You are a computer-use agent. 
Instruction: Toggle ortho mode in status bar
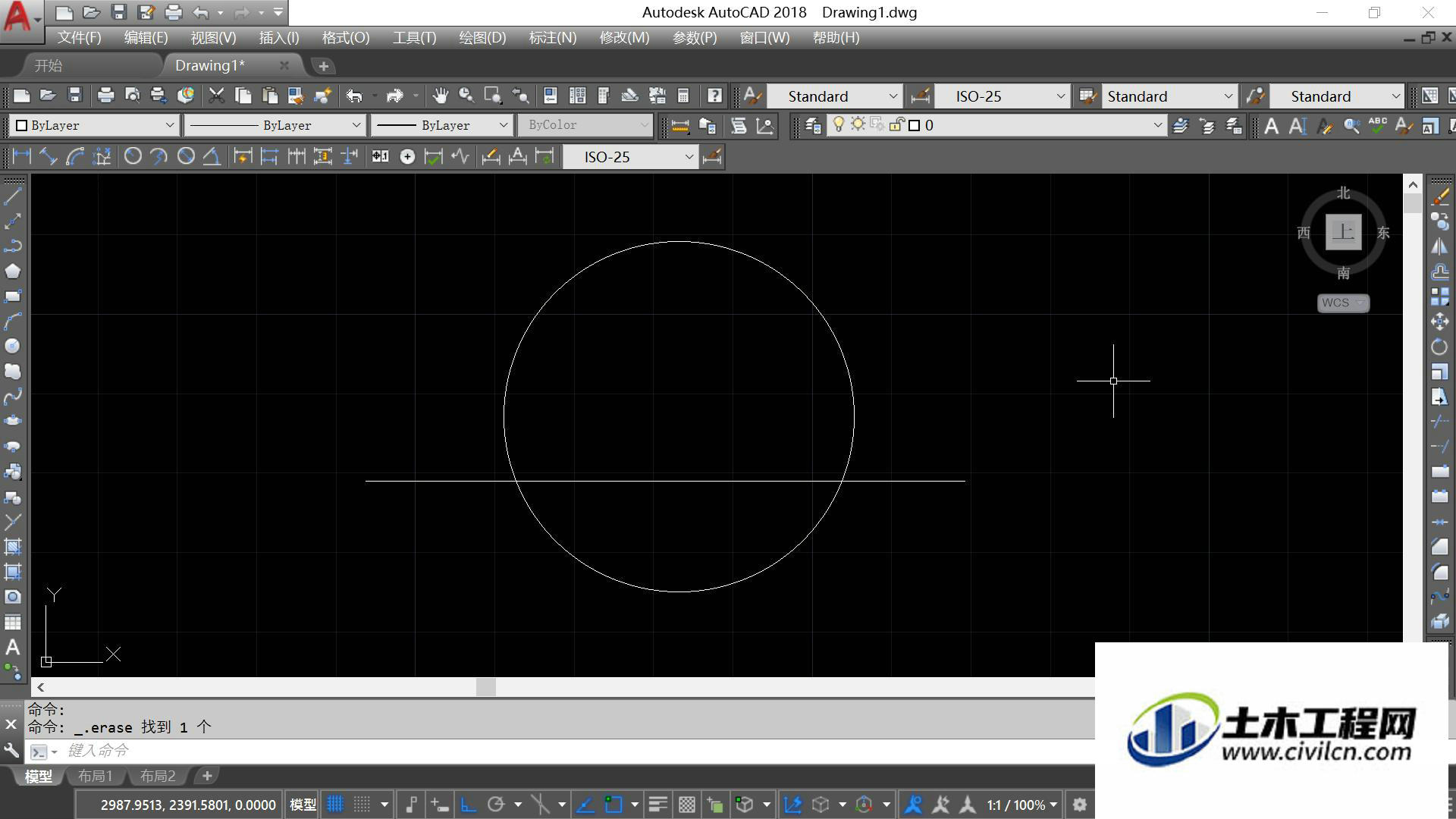pyautogui.click(x=468, y=805)
